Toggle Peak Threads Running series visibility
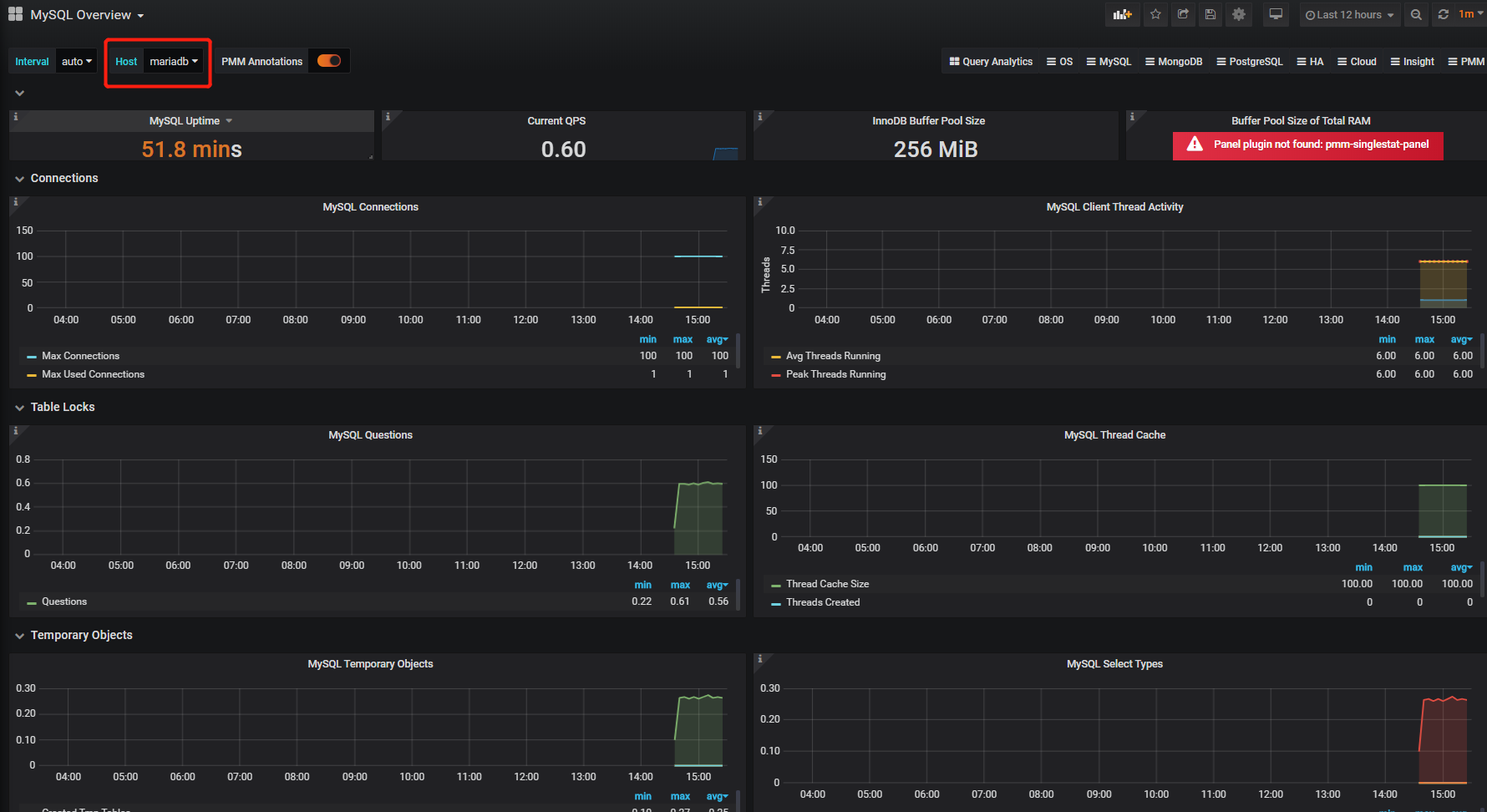Image resolution: width=1487 pixels, height=812 pixels. (835, 374)
